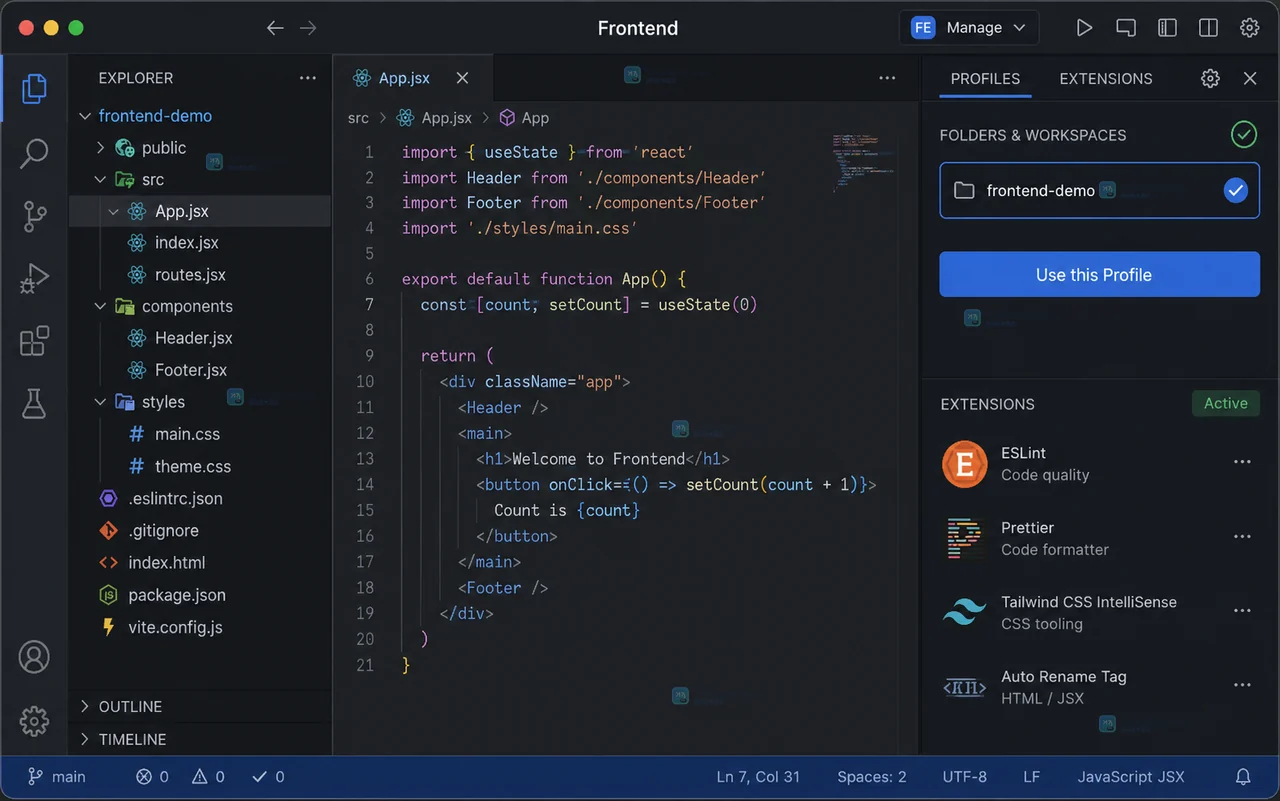Close the App.jsx editor tab
Viewport: 1280px width, 801px height.
(462, 78)
